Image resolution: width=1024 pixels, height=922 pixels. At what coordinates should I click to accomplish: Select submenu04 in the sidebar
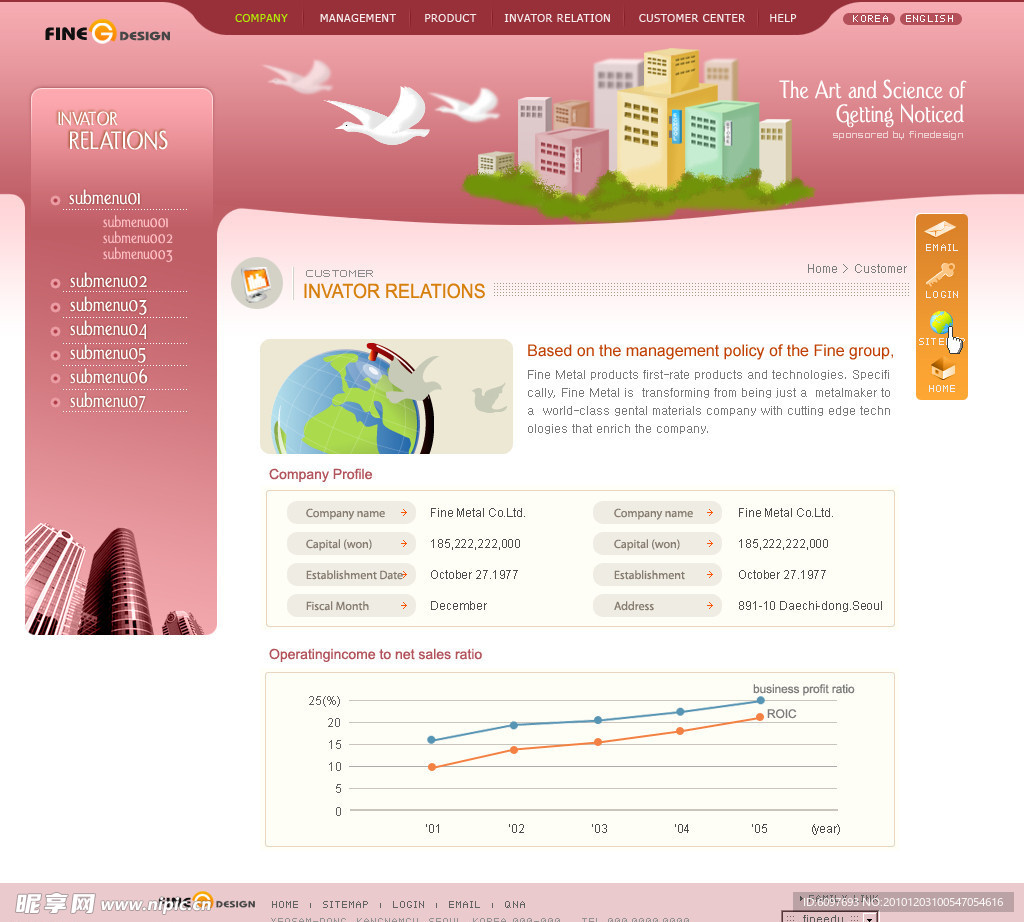click(x=108, y=330)
